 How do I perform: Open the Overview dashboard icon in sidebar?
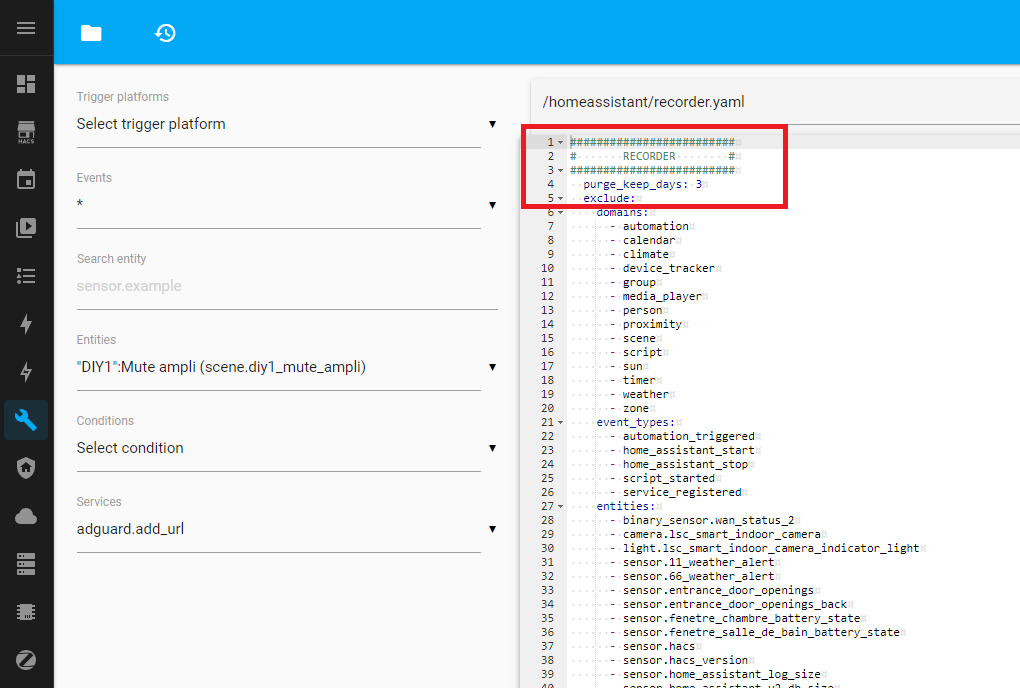26,84
